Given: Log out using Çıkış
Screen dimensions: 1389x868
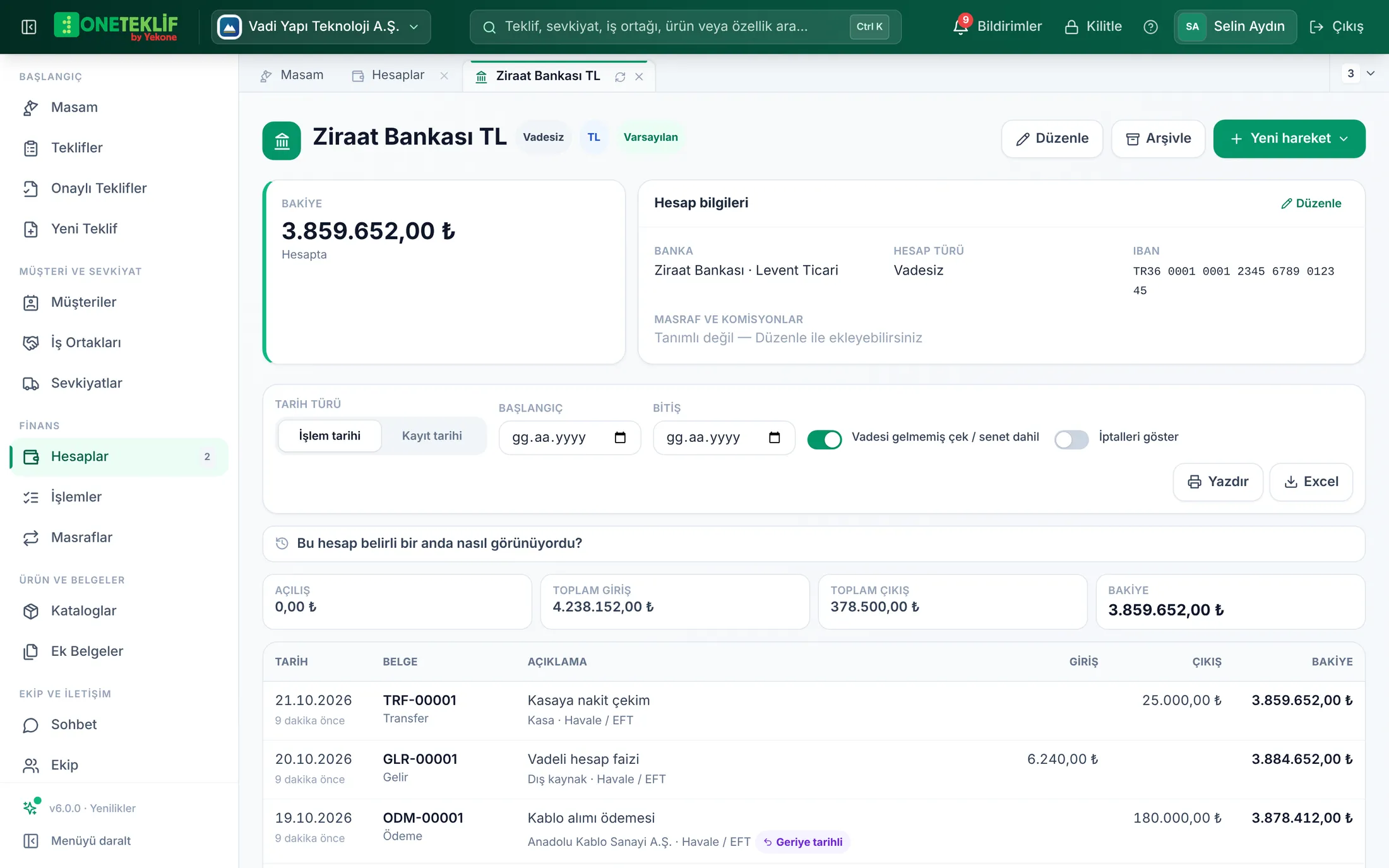Looking at the screenshot, I should tap(1337, 27).
